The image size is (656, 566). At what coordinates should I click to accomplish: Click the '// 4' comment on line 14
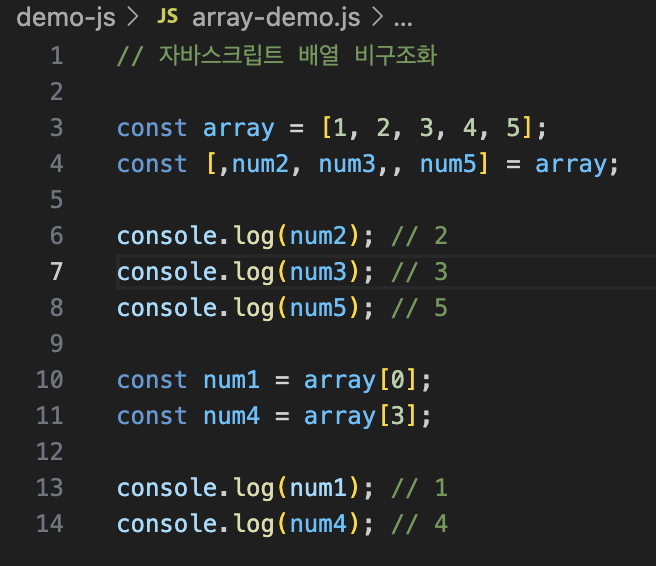pos(420,524)
